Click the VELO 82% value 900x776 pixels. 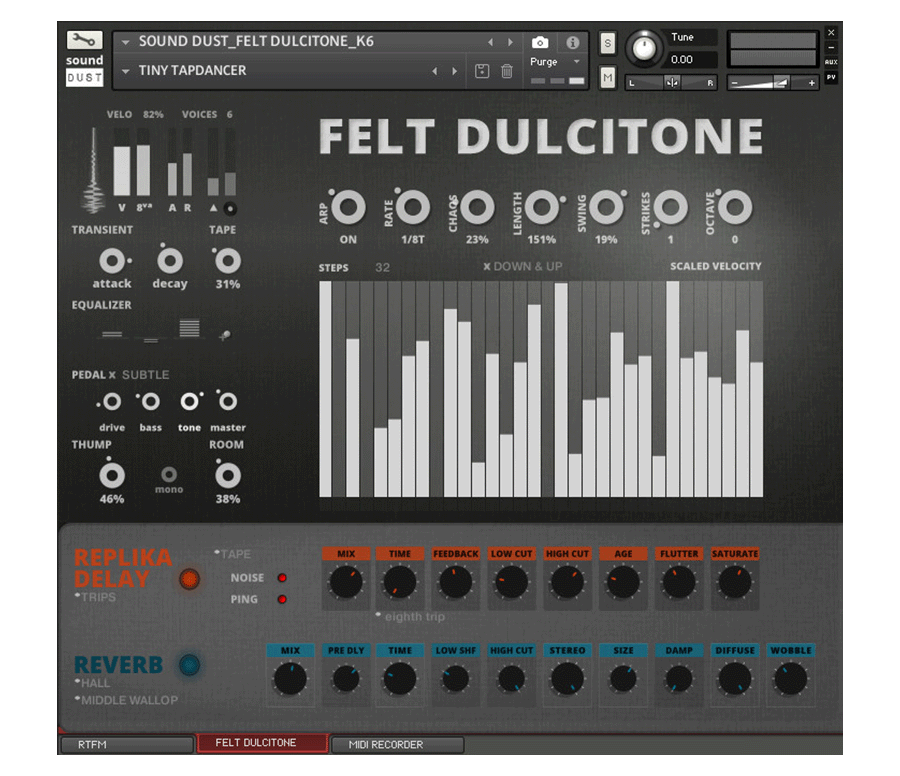[x=153, y=115]
